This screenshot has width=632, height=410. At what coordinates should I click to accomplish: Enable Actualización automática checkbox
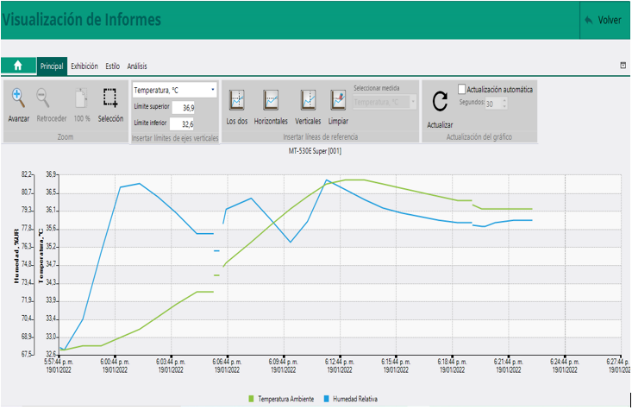462,89
